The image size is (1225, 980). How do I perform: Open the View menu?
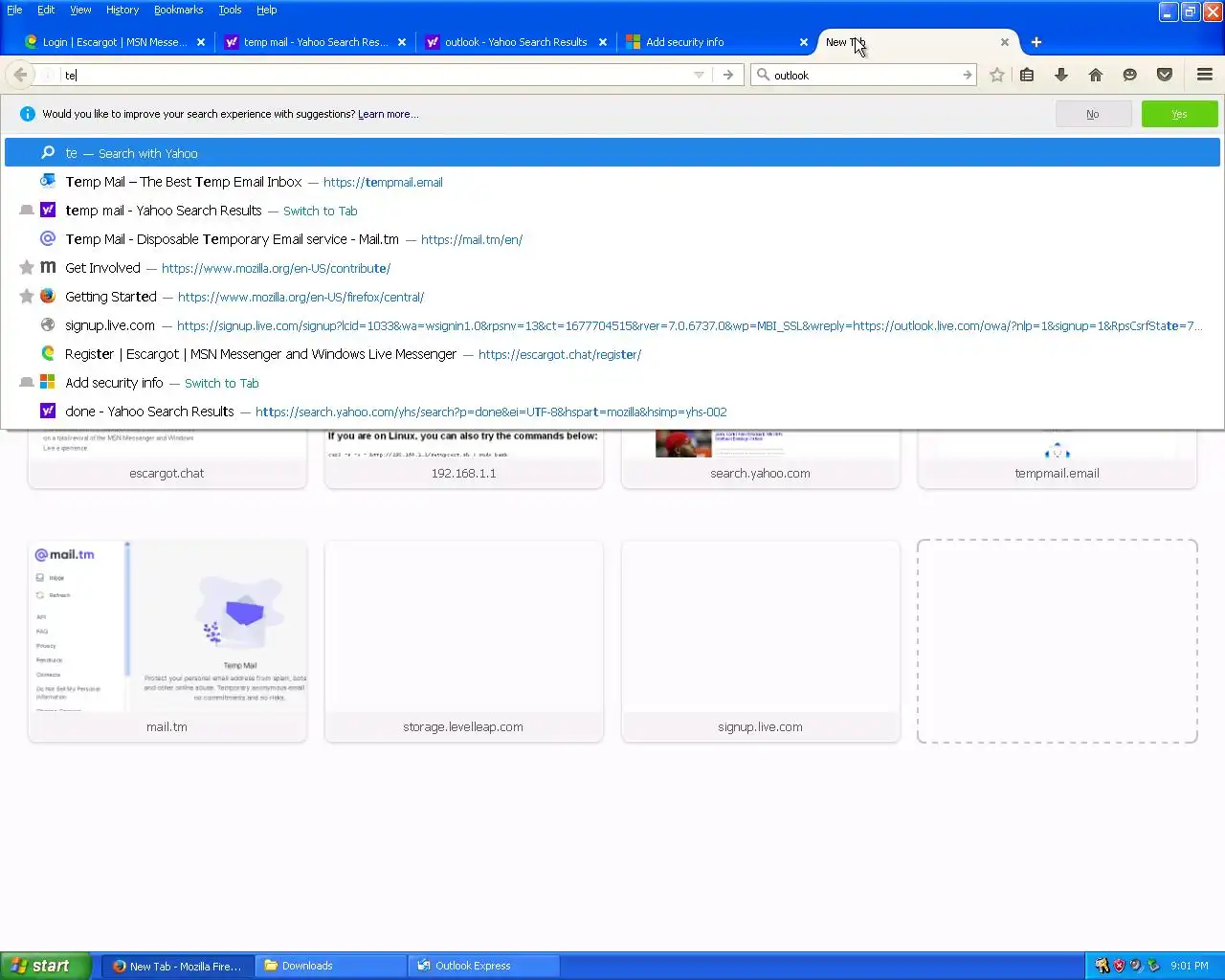pyautogui.click(x=80, y=10)
